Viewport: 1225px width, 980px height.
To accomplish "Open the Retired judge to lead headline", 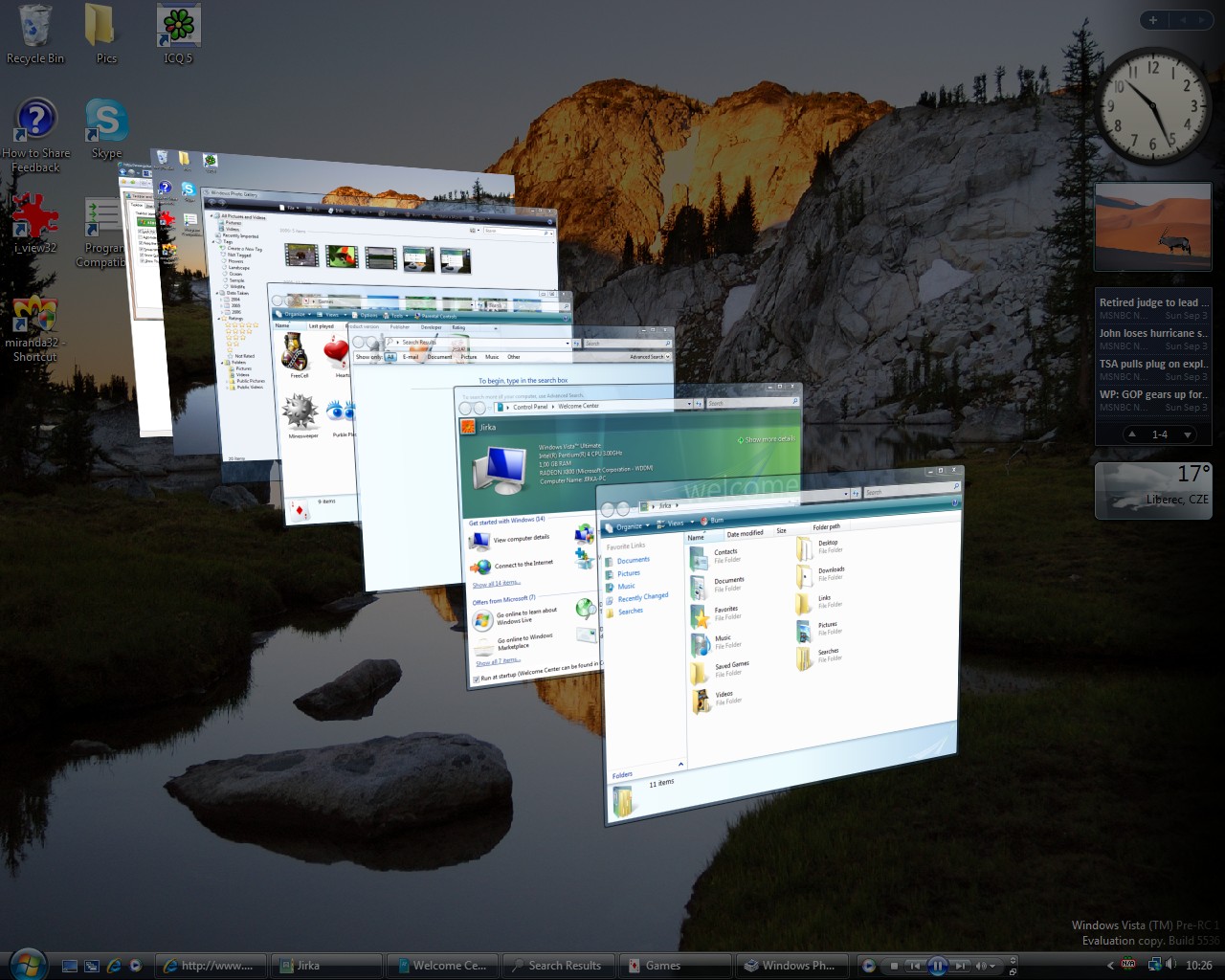I will pyautogui.click(x=1153, y=302).
